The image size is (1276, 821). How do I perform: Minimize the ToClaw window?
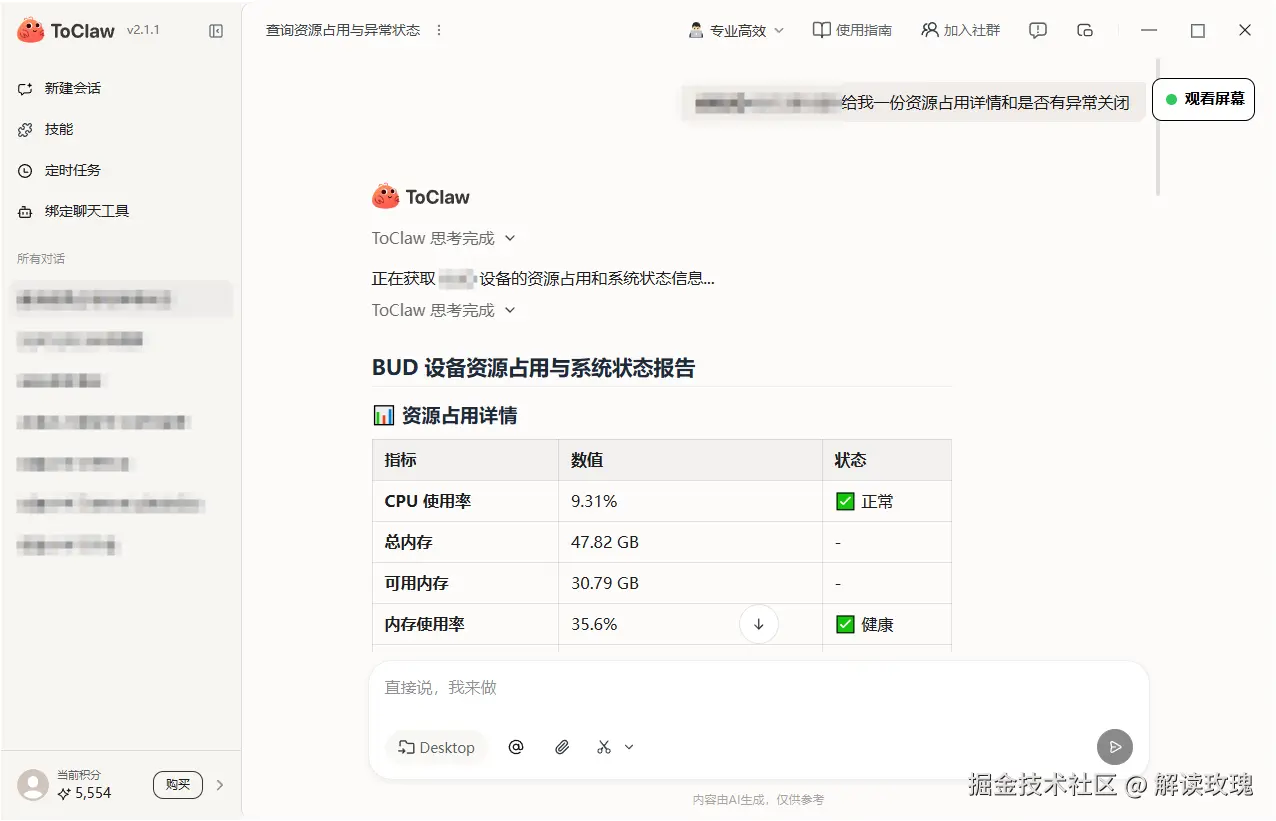(1150, 31)
